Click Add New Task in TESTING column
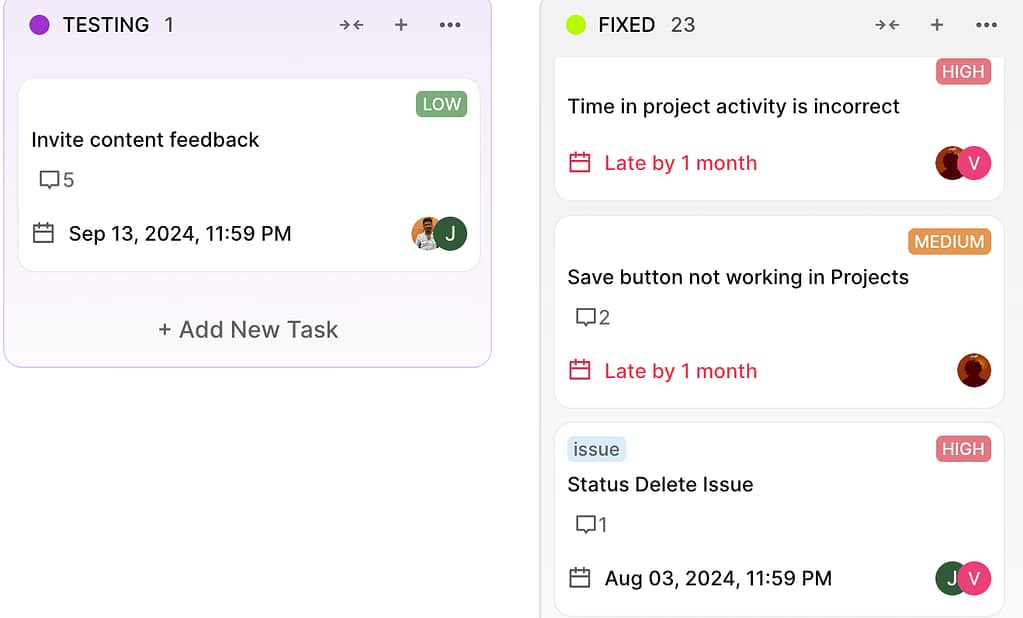This screenshot has width=1023, height=618. pos(248,329)
